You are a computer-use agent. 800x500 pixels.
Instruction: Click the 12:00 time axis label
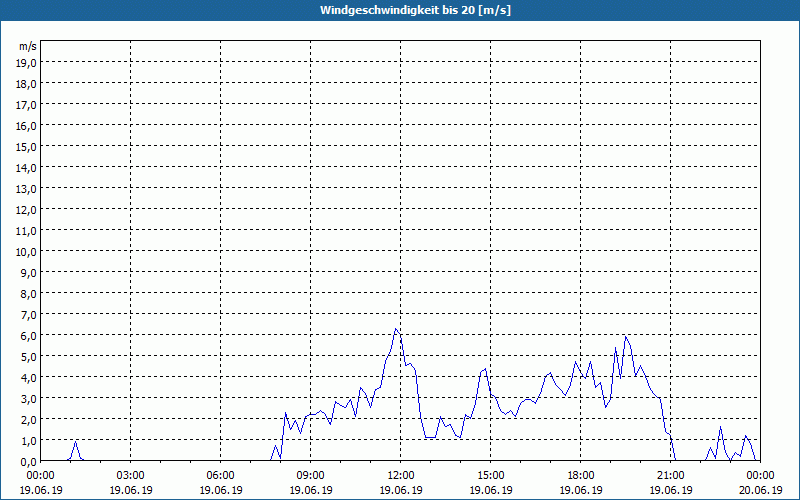pos(401,476)
